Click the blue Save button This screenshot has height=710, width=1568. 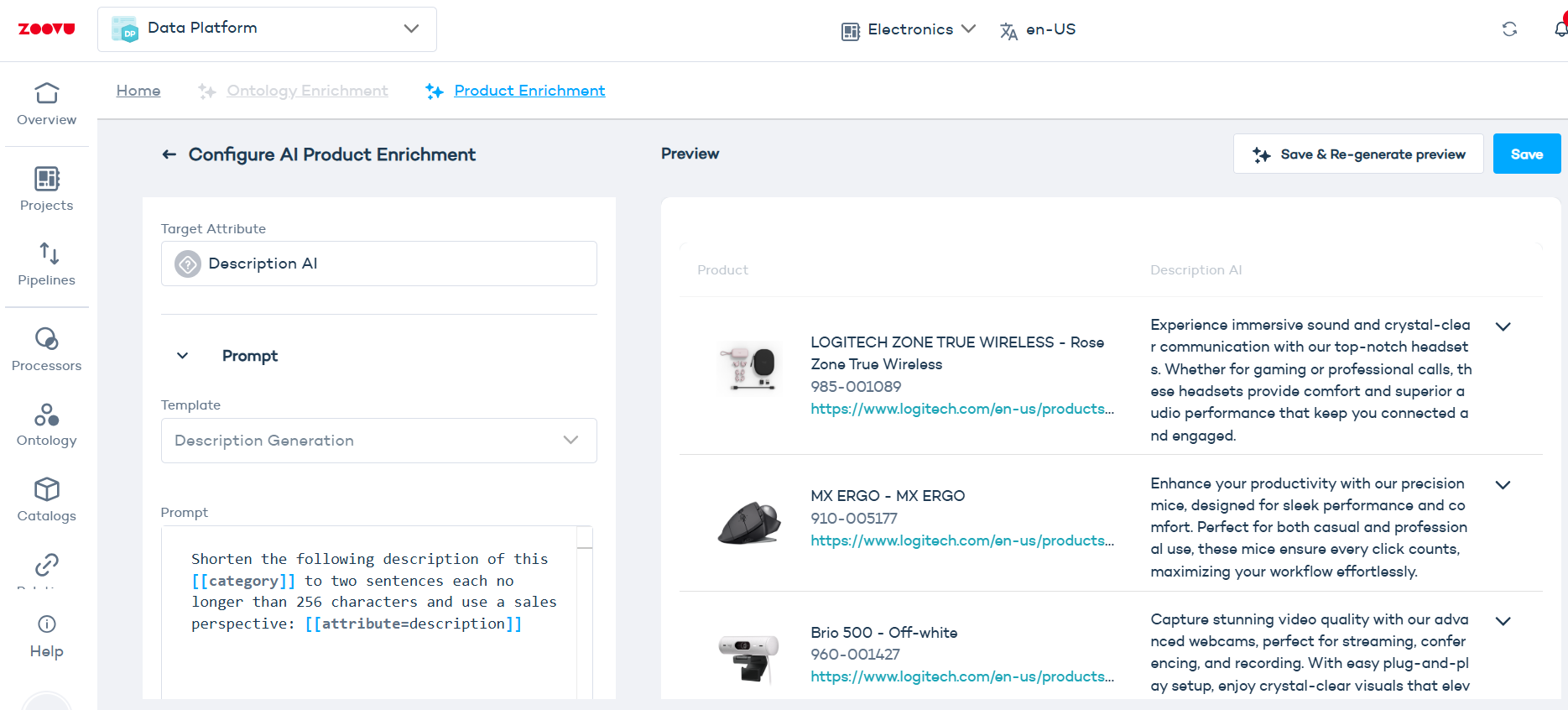(1526, 154)
